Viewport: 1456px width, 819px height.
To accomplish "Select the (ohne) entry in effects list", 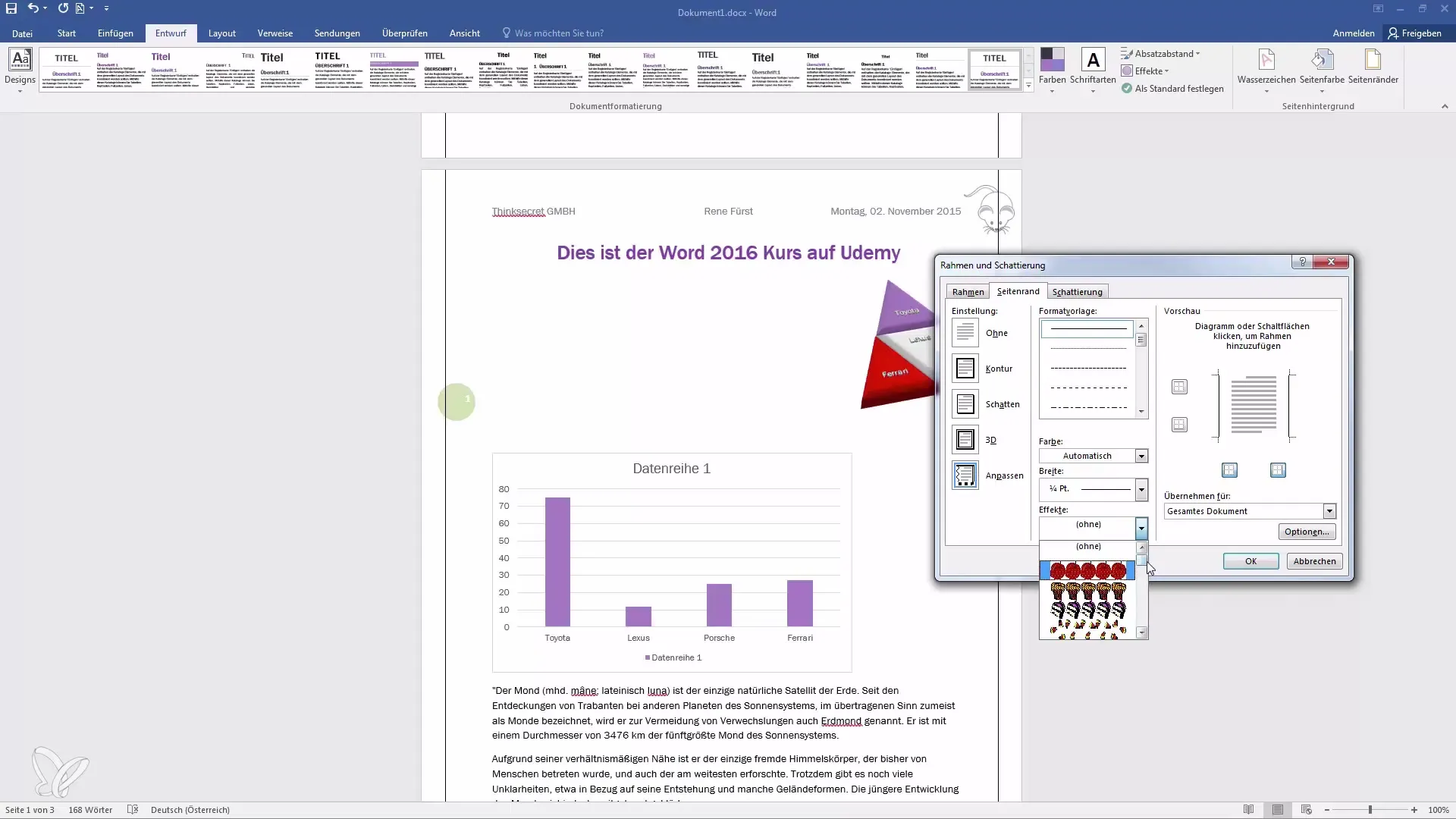I will click(x=1087, y=547).
